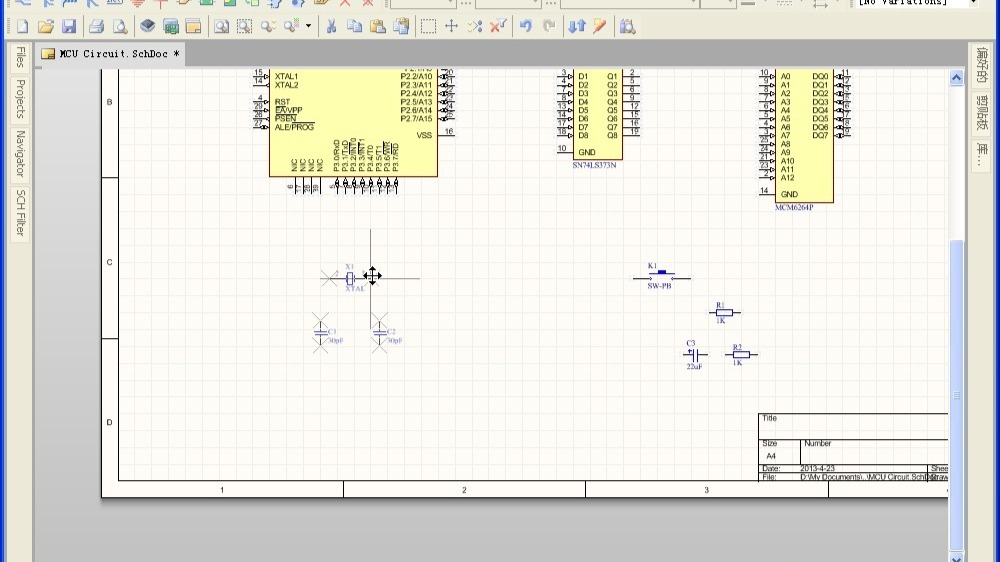Open the devices view icon
The width and height of the screenshot is (1000, 562).
[x=147, y=26]
